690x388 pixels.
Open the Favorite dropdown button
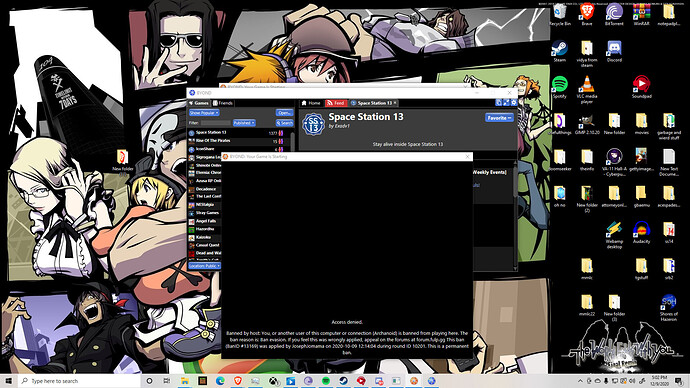click(499, 117)
